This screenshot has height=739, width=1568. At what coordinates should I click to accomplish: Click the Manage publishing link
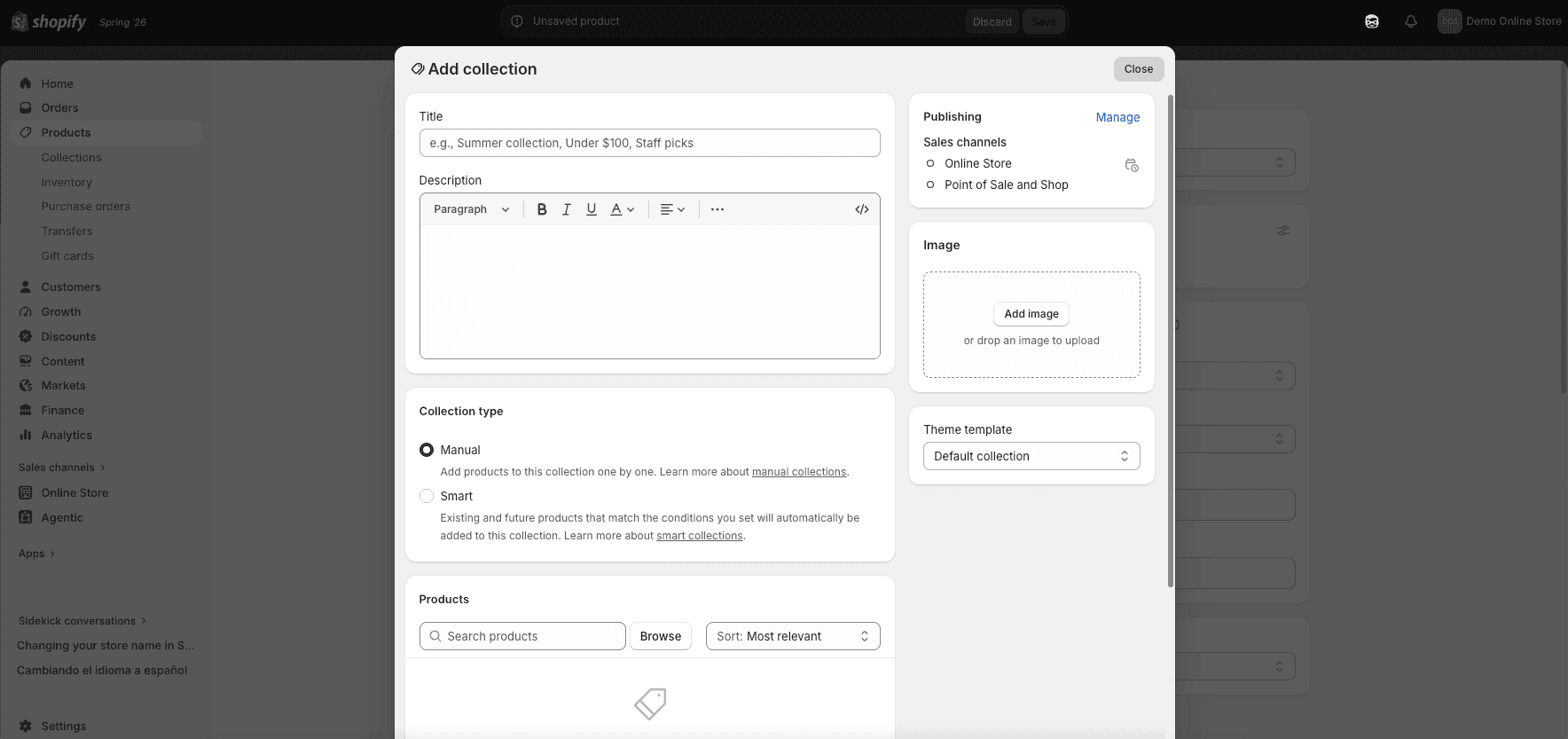pyautogui.click(x=1117, y=117)
